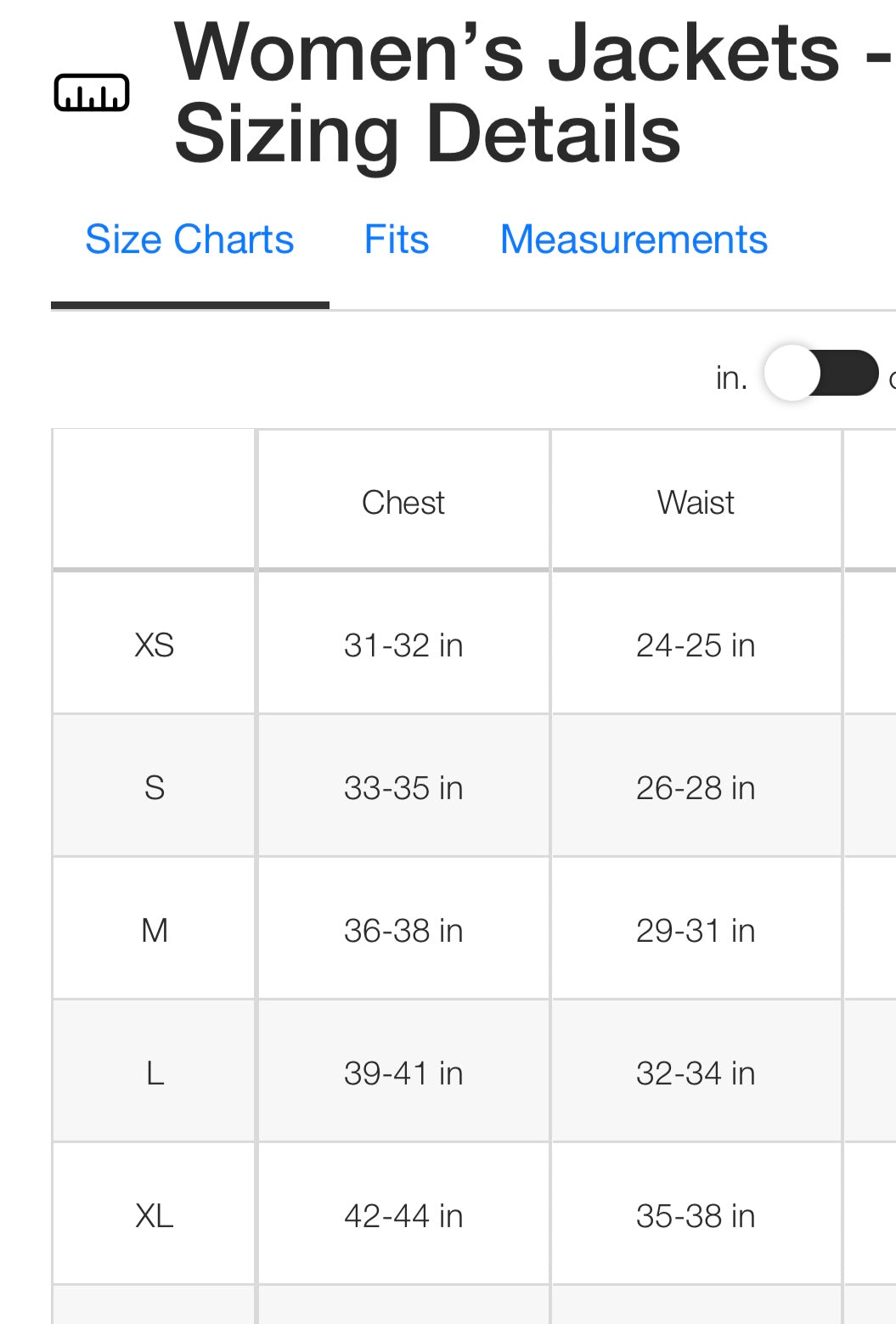Select the Waist column header
The image size is (896, 1324).
(696, 503)
